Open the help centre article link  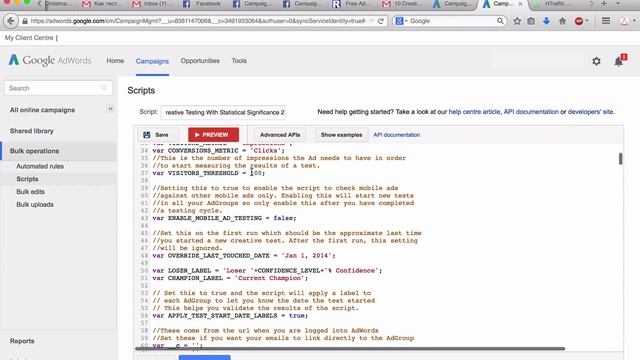tap(474, 111)
